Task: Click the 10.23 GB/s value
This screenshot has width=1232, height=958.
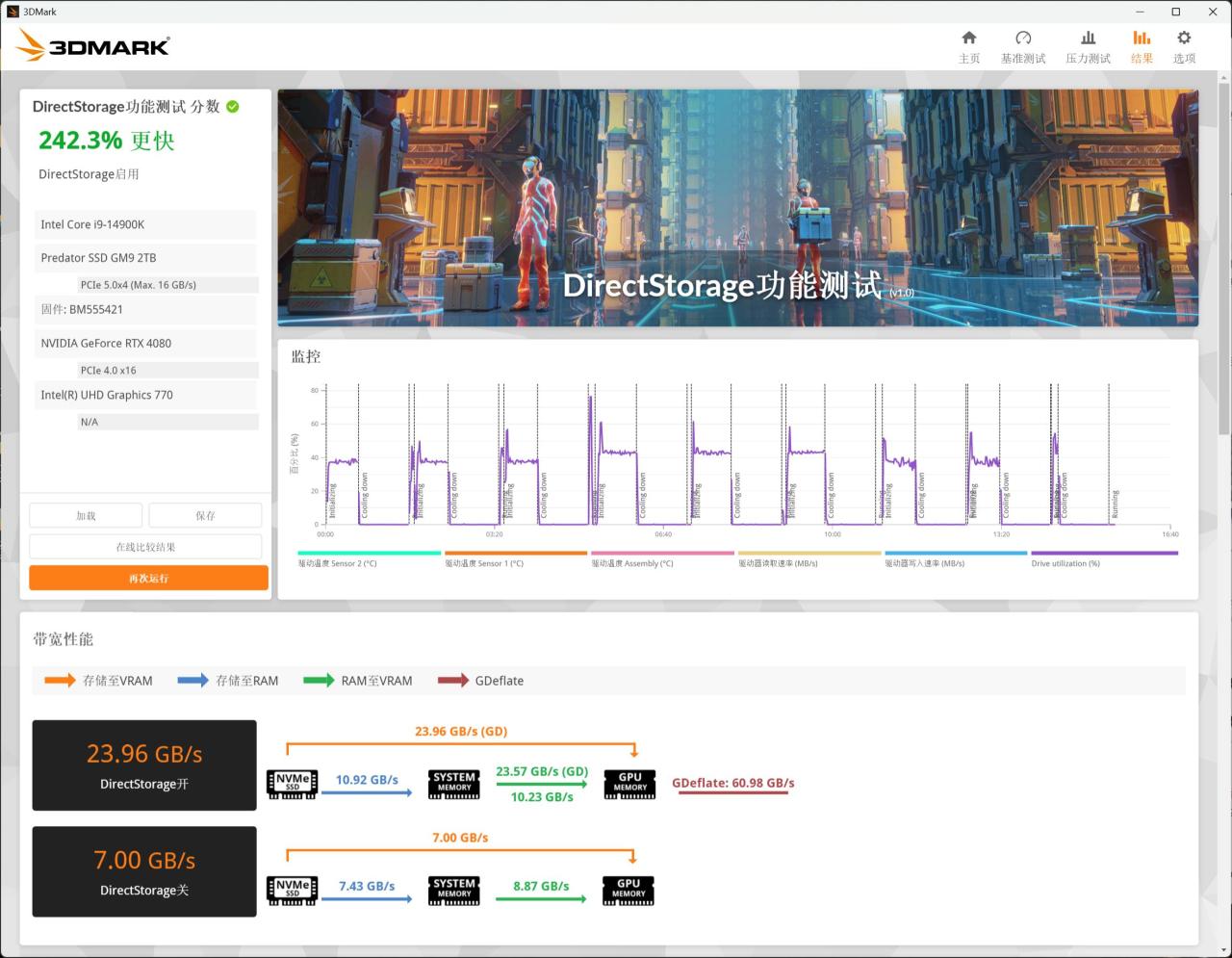Action: [542, 797]
